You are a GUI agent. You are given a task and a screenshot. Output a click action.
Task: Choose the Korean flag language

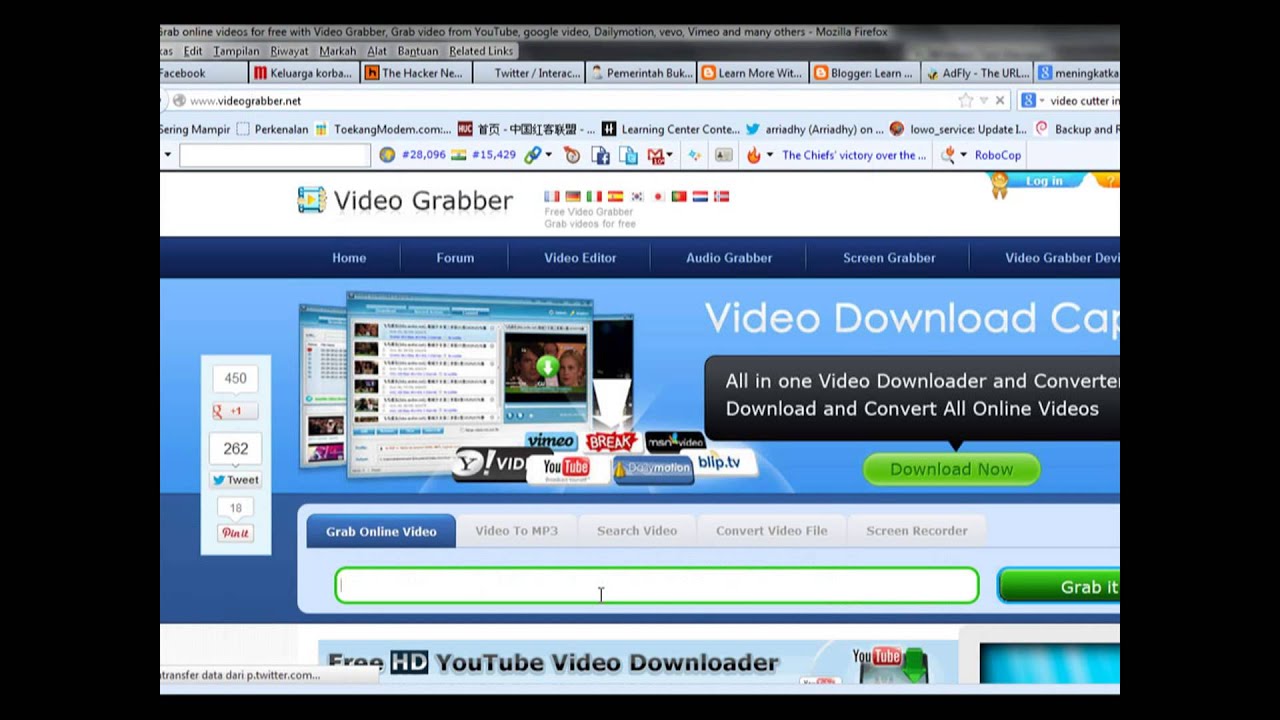click(636, 197)
